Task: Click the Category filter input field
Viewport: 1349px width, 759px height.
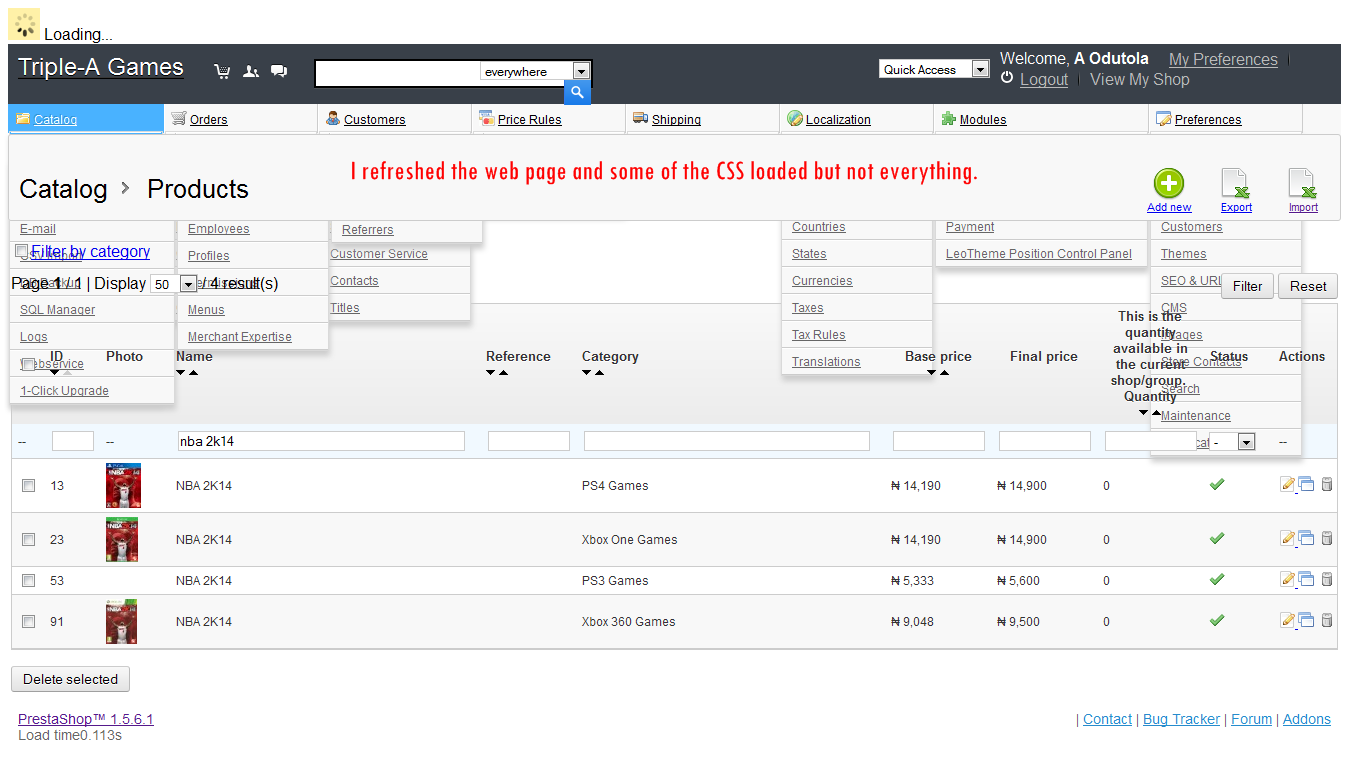Action: [x=727, y=441]
